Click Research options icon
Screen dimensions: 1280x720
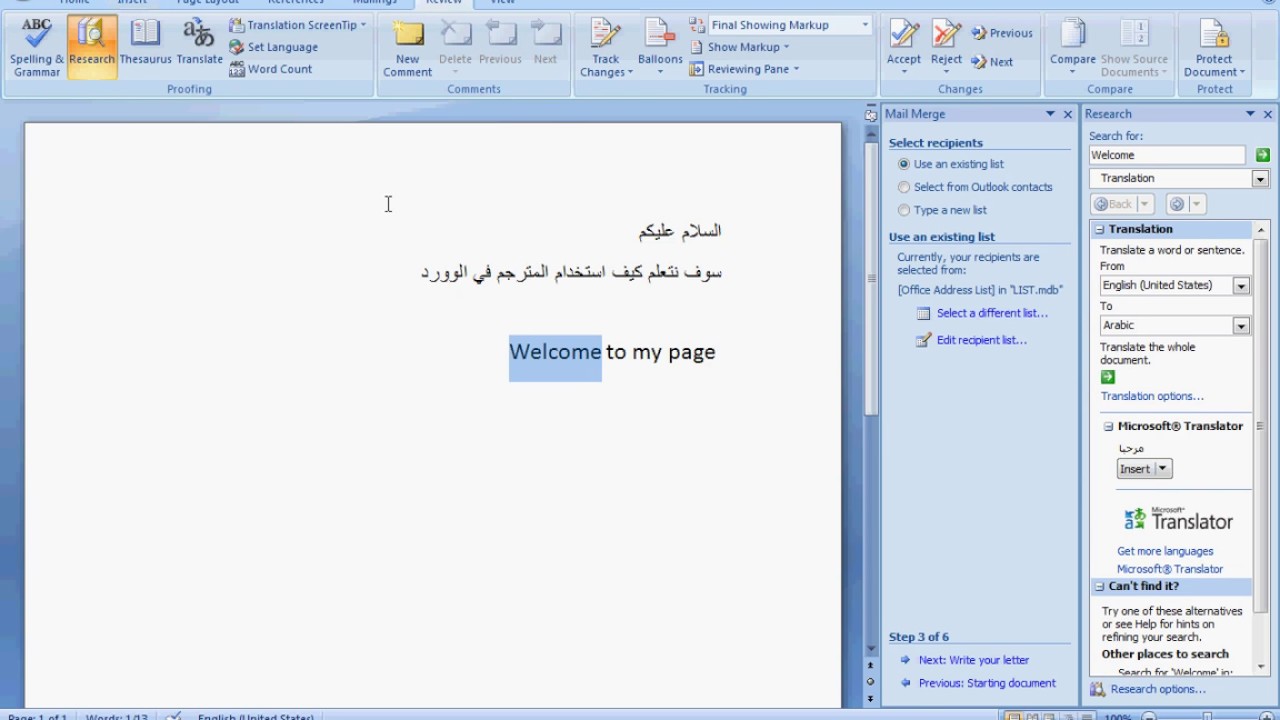pos(1097,689)
